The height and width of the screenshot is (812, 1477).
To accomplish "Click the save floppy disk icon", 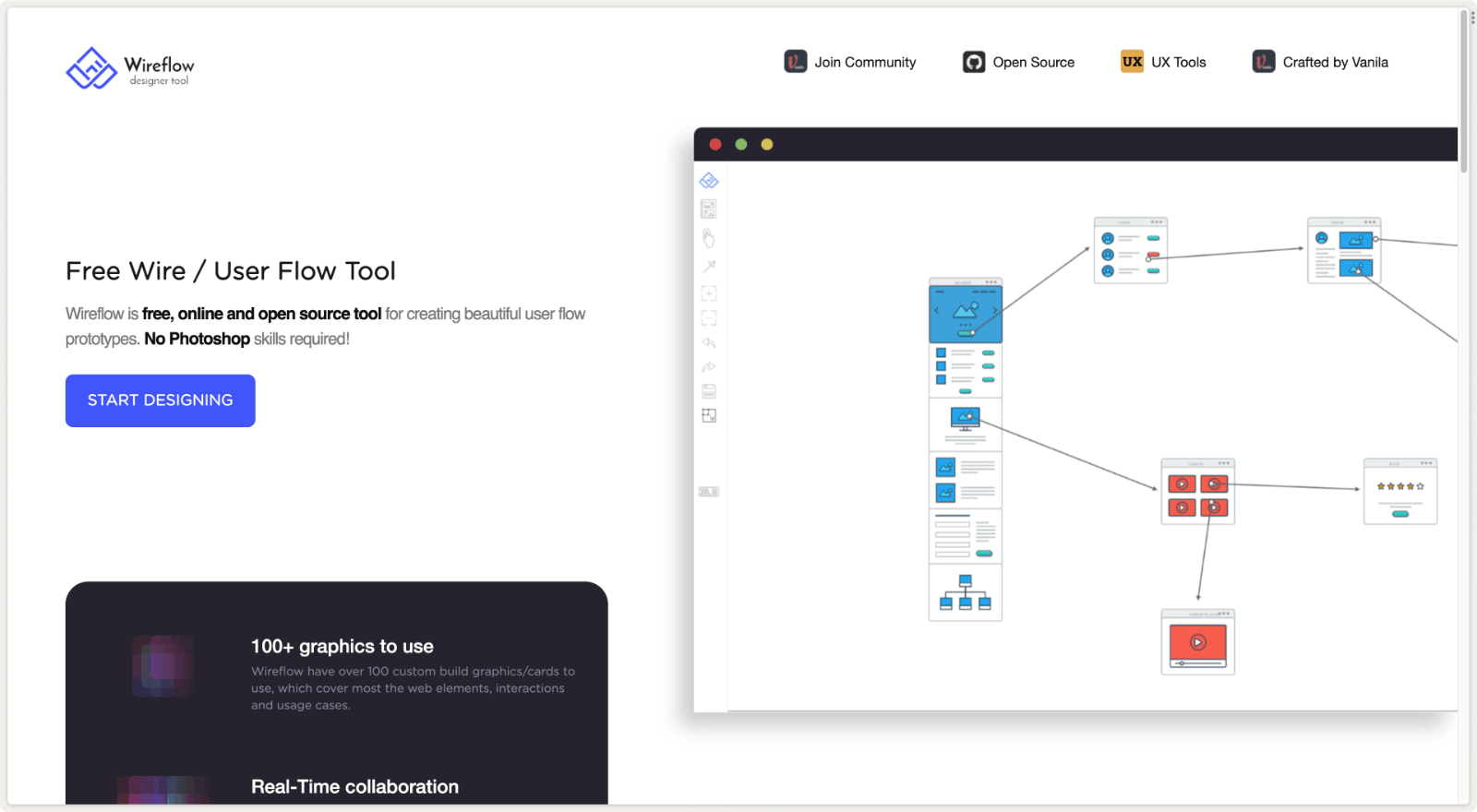I will click(709, 391).
